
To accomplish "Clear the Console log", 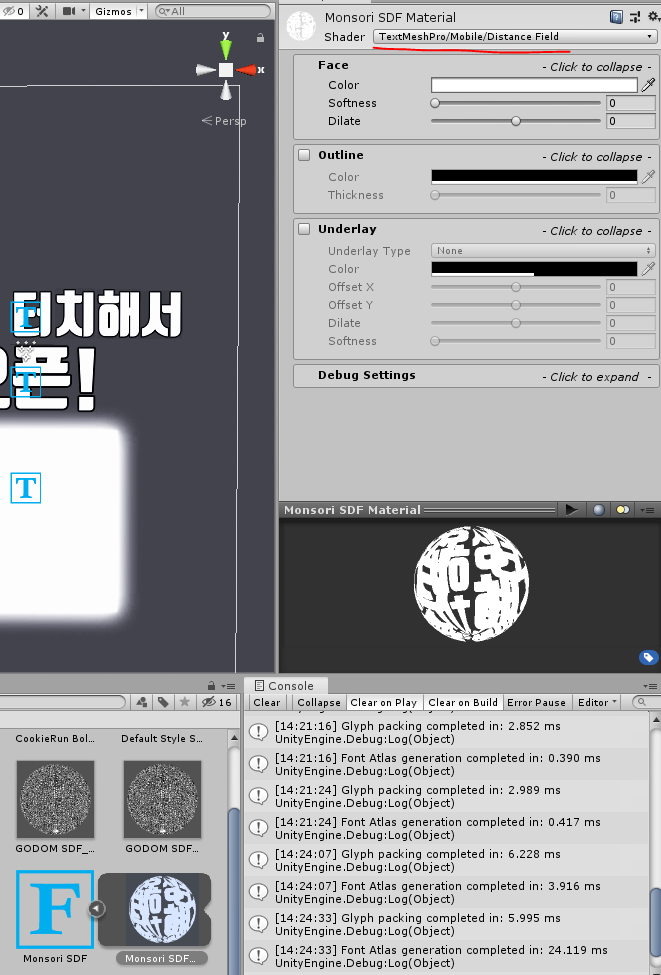I will [x=267, y=702].
